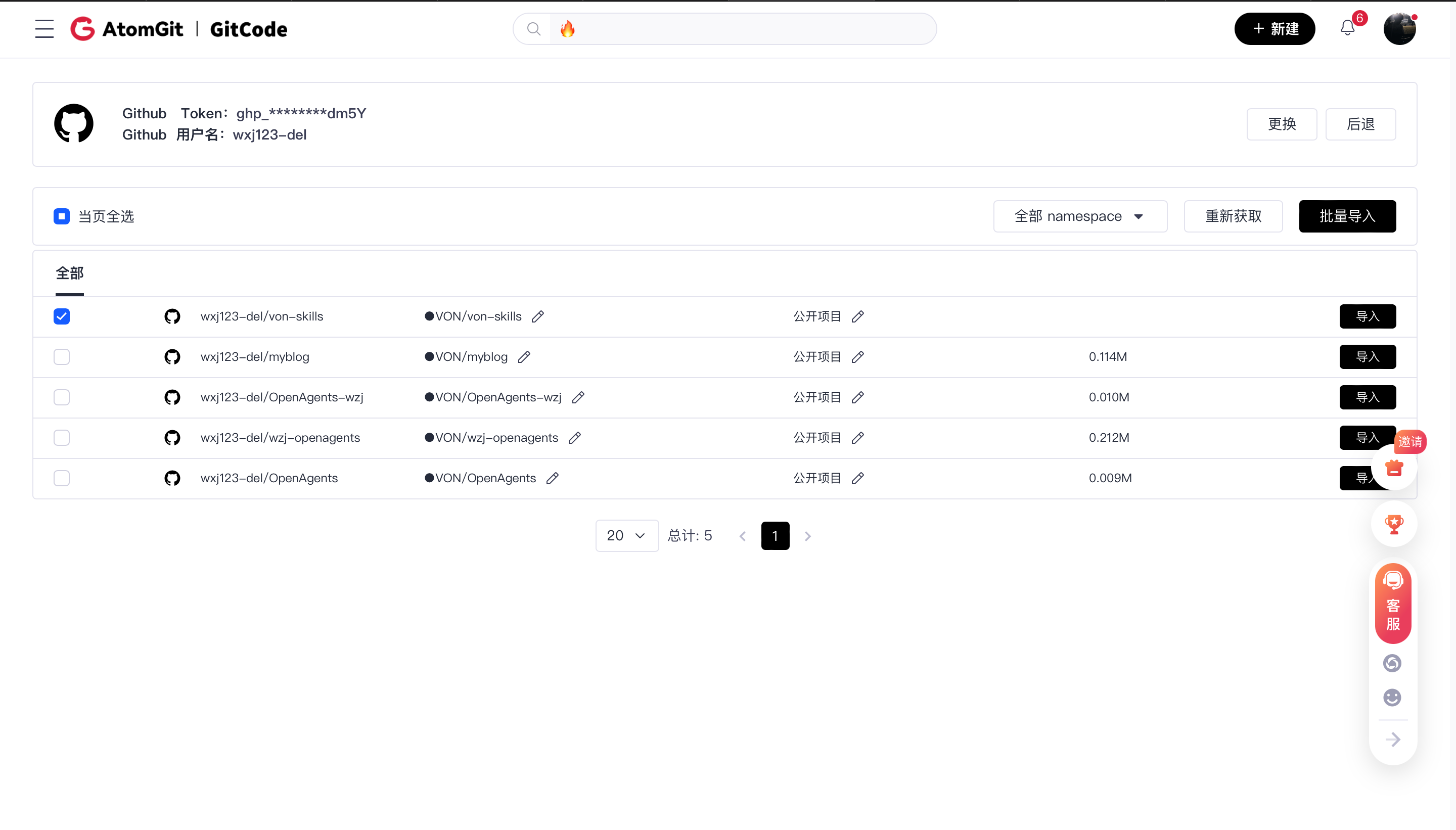
Task: Collapse floating sidebar with arrow icon
Action: pyautogui.click(x=1393, y=740)
